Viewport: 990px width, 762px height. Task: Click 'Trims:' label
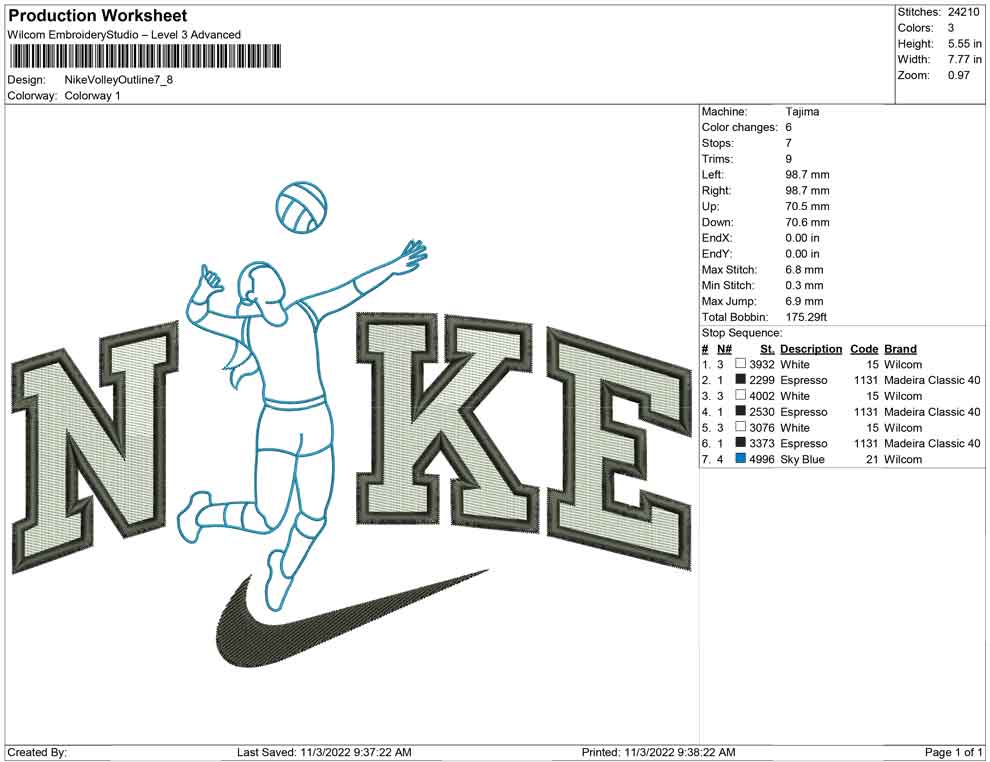coord(717,158)
